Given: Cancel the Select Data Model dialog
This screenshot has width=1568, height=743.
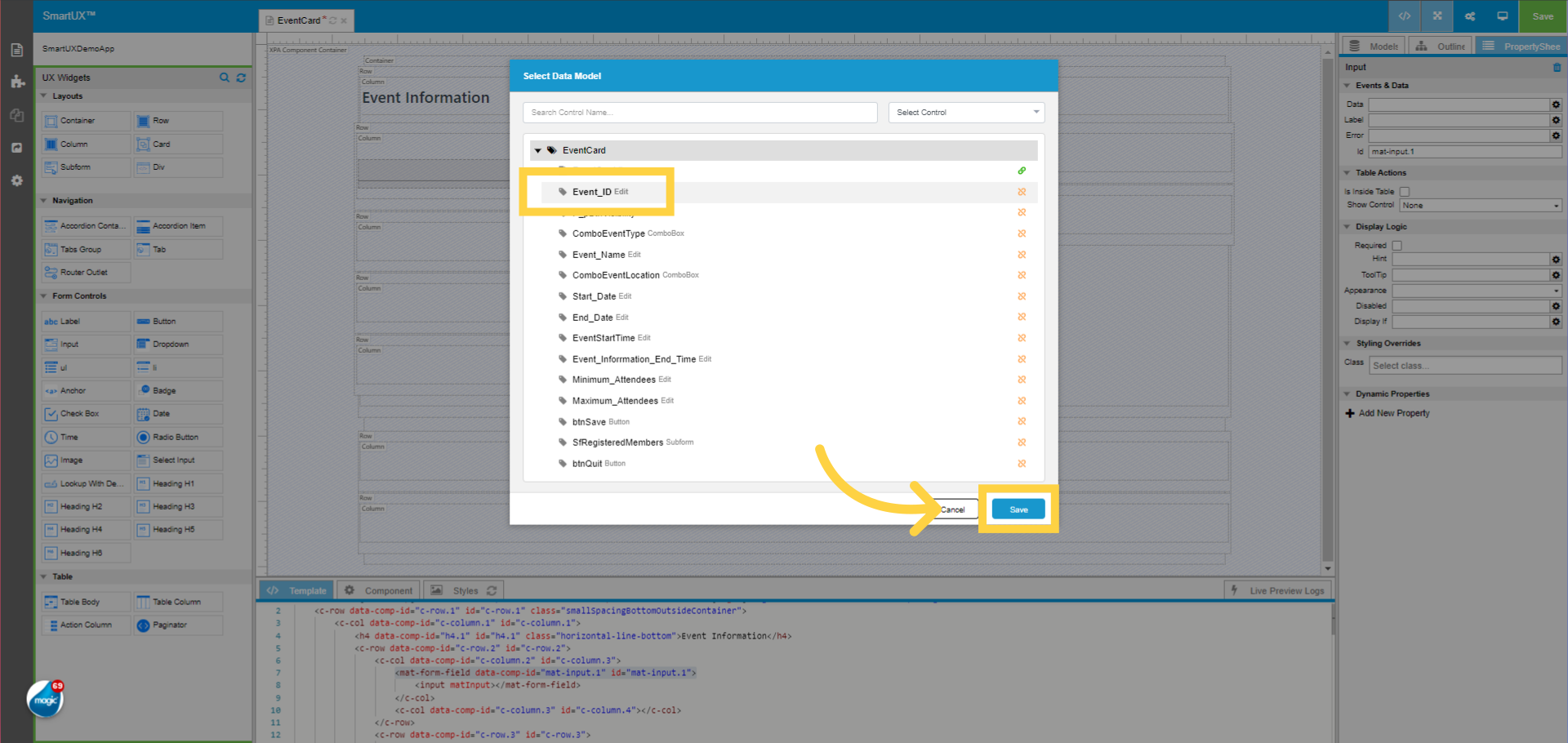Looking at the screenshot, I should tap(952, 508).
